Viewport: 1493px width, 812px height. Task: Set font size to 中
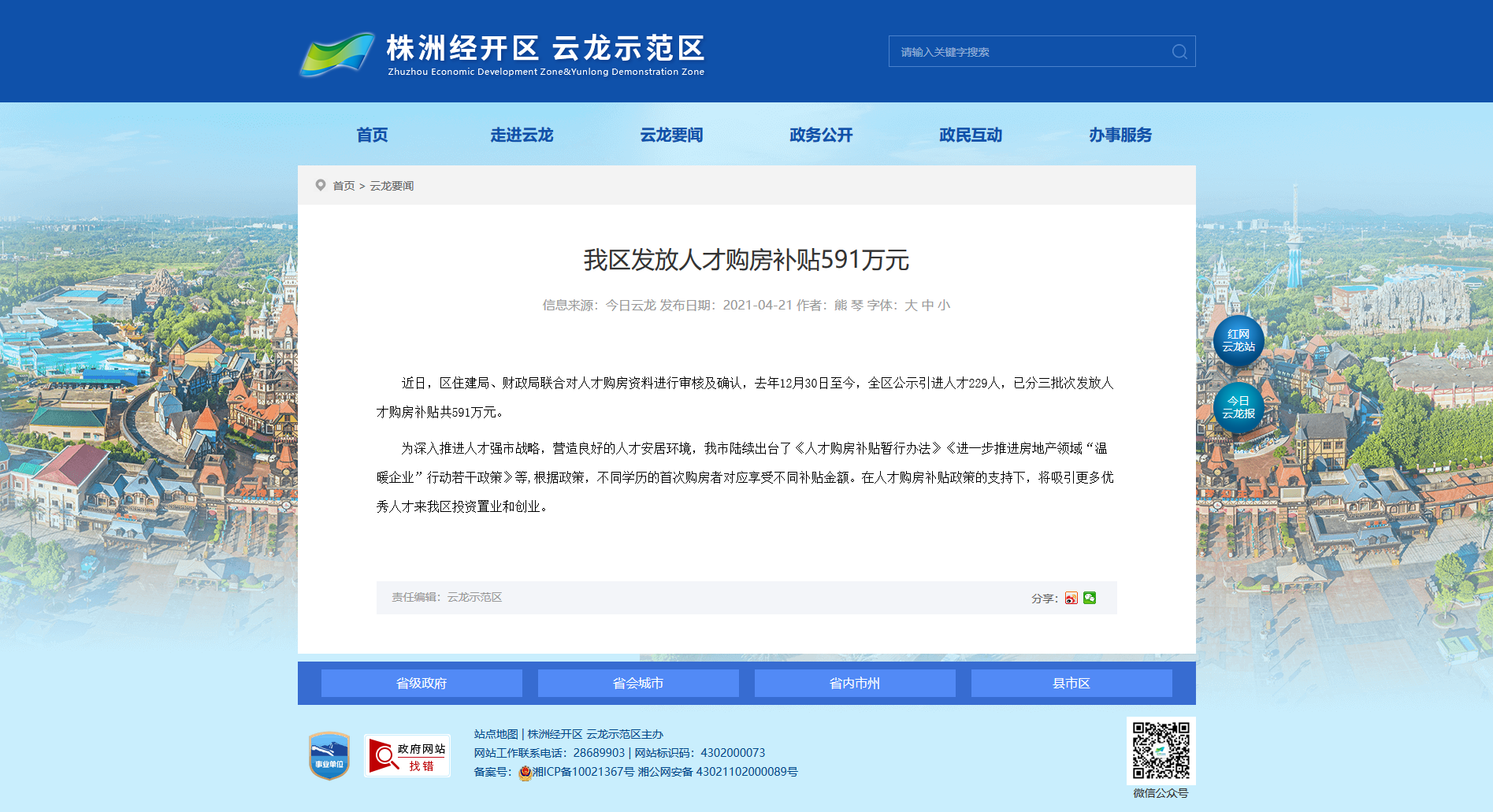[x=927, y=306]
